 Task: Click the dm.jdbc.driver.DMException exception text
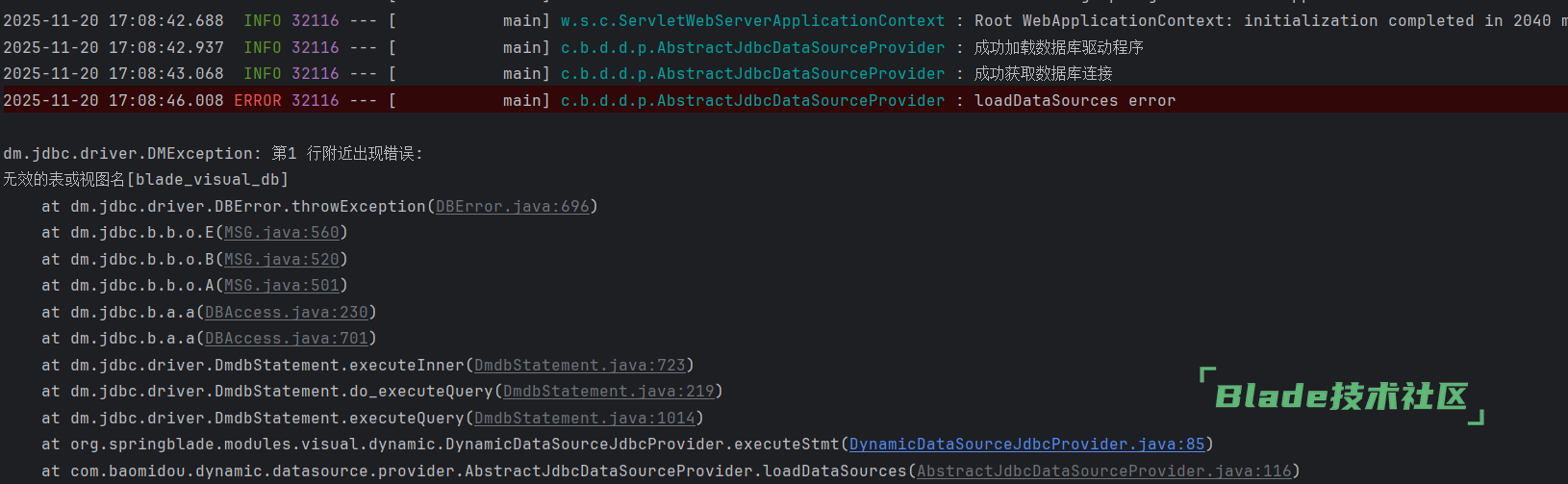tap(130, 154)
